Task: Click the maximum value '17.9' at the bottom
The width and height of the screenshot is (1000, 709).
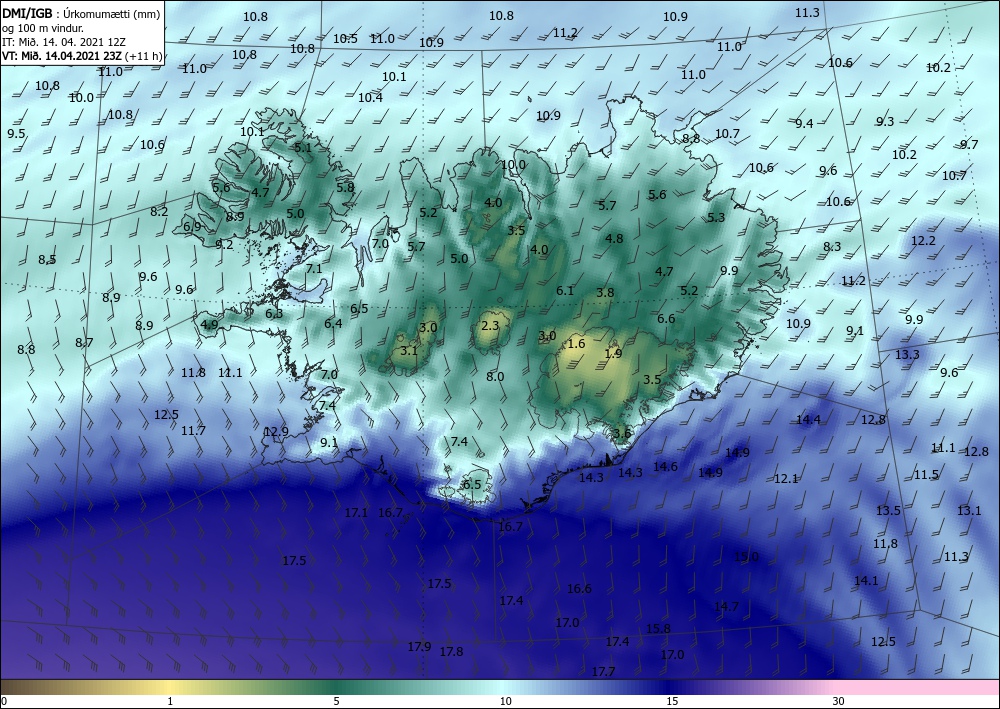Action: [420, 647]
